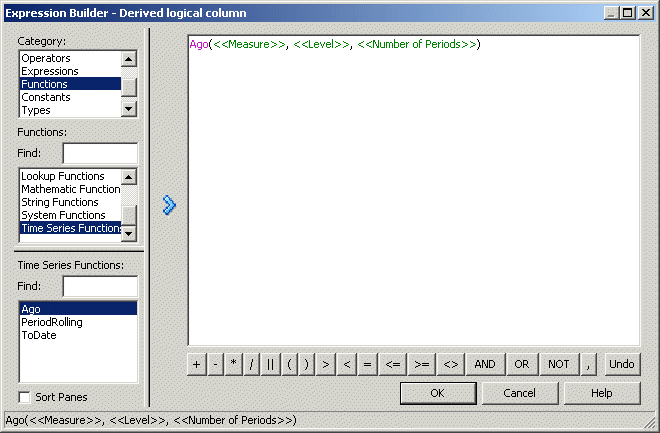Choose String Functions group
Viewport: 660px width, 433px height.
(x=70, y=202)
